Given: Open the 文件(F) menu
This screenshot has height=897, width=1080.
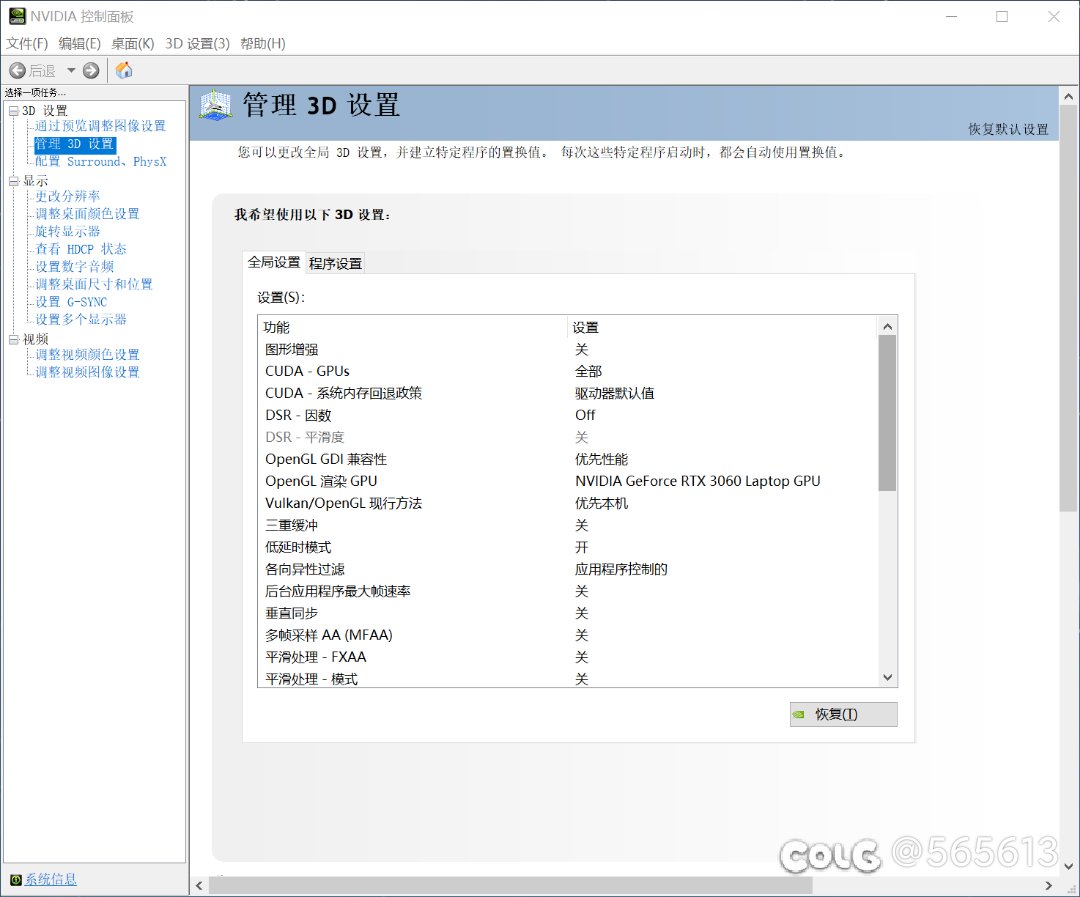Looking at the screenshot, I should point(27,43).
